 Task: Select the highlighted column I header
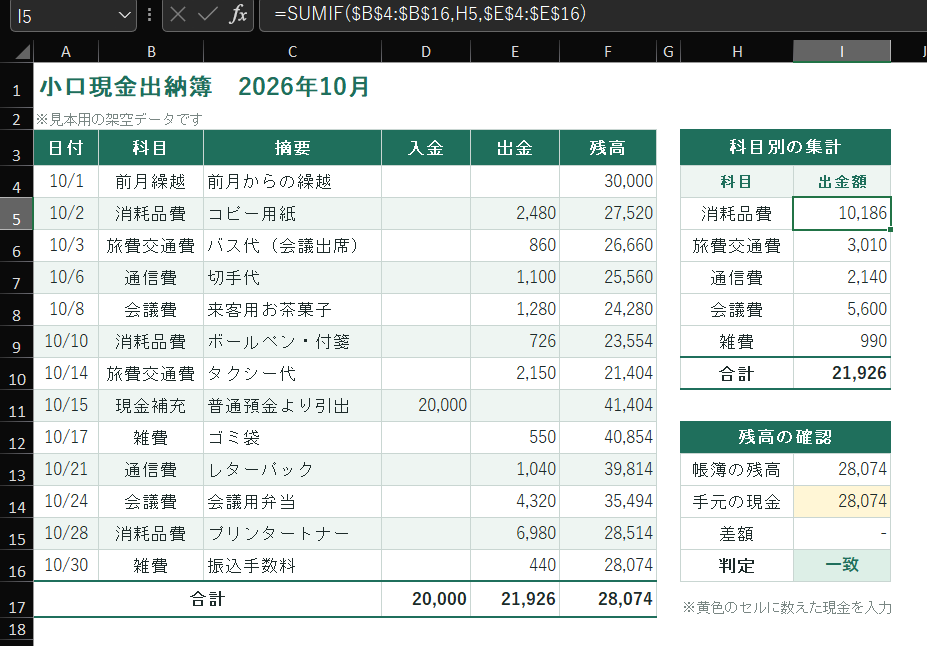coord(842,52)
